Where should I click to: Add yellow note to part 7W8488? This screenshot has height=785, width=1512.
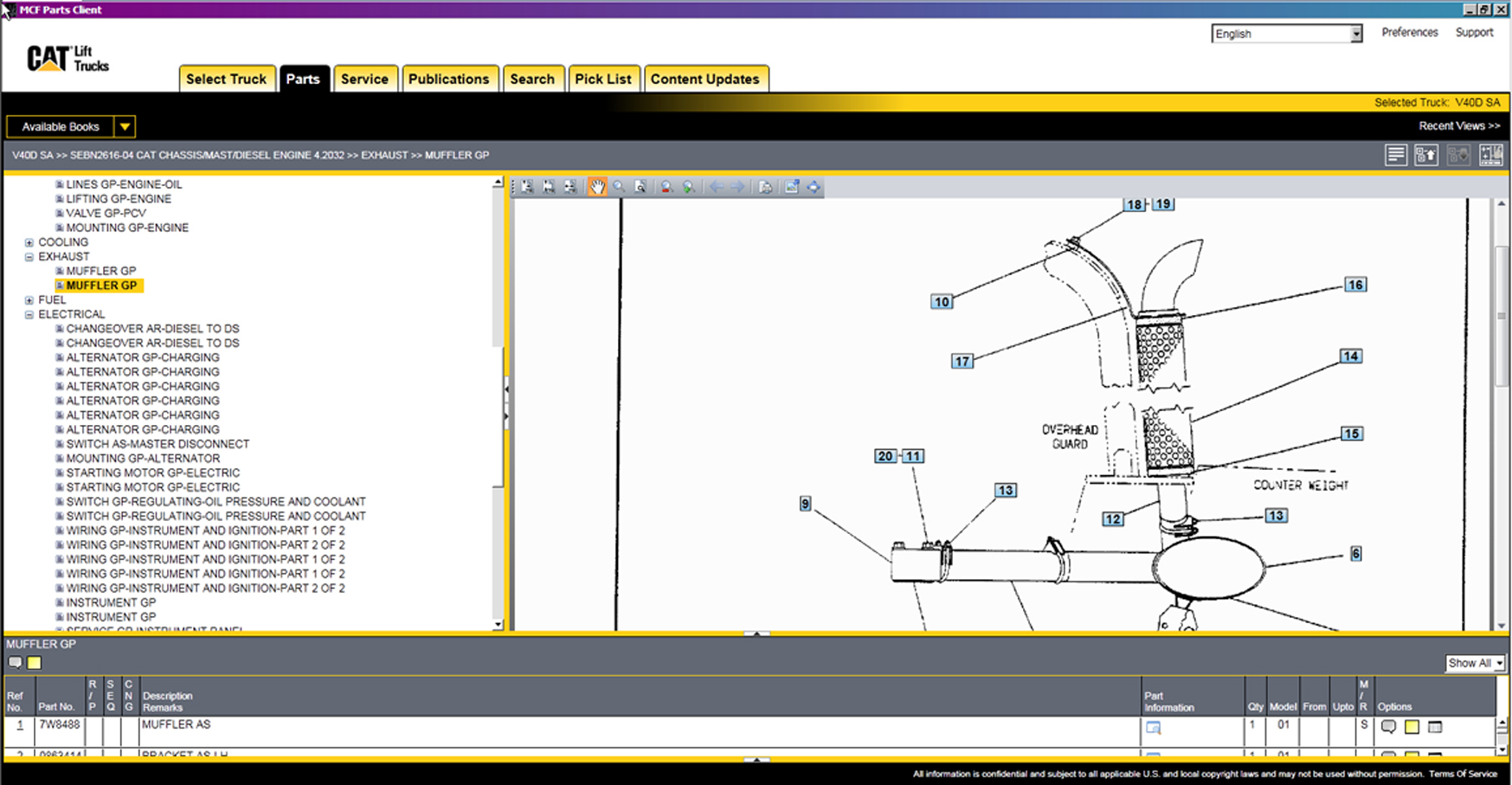(1412, 727)
